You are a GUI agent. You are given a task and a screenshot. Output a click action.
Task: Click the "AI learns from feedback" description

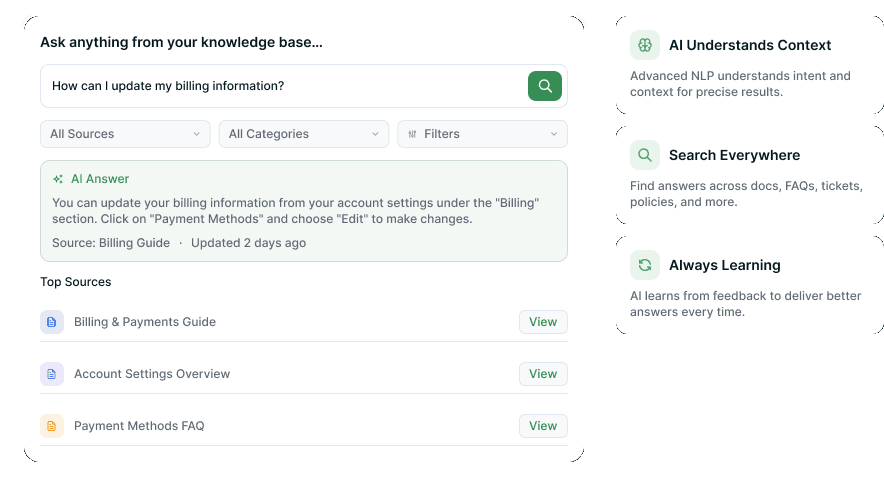(745, 304)
